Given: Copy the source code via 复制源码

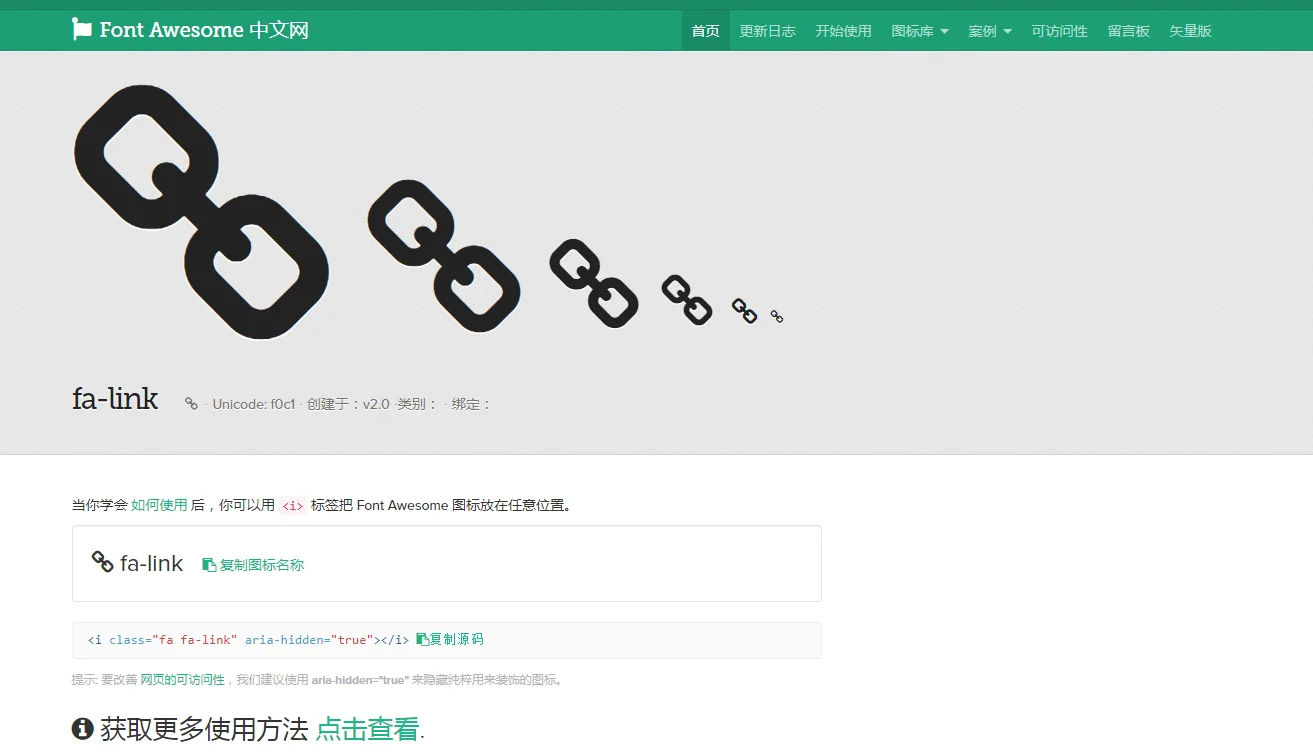Looking at the screenshot, I should 456,639.
